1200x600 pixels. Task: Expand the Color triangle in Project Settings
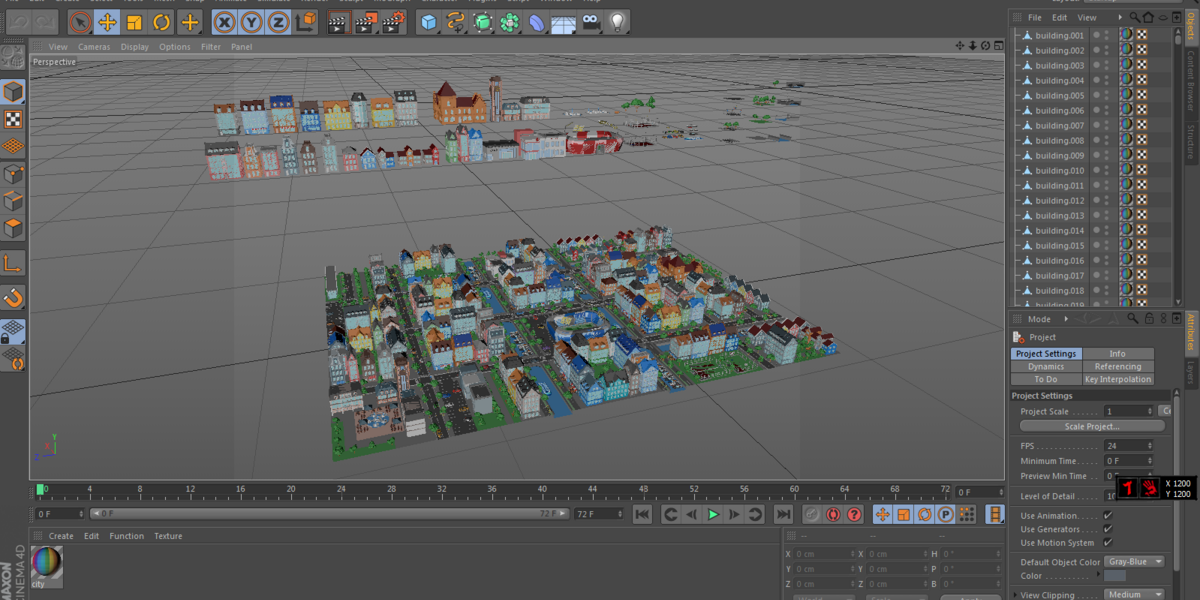pyautogui.click(x=1099, y=576)
